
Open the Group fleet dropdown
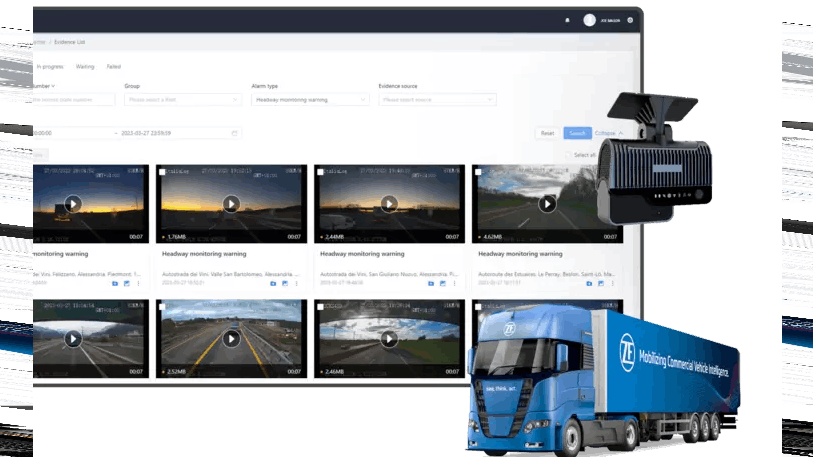(183, 100)
